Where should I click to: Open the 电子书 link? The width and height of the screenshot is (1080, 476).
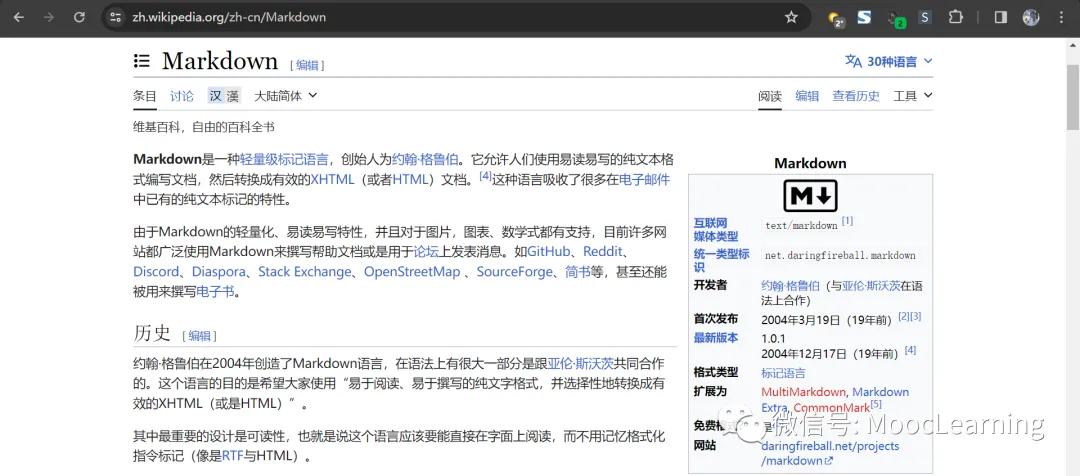tap(216, 291)
